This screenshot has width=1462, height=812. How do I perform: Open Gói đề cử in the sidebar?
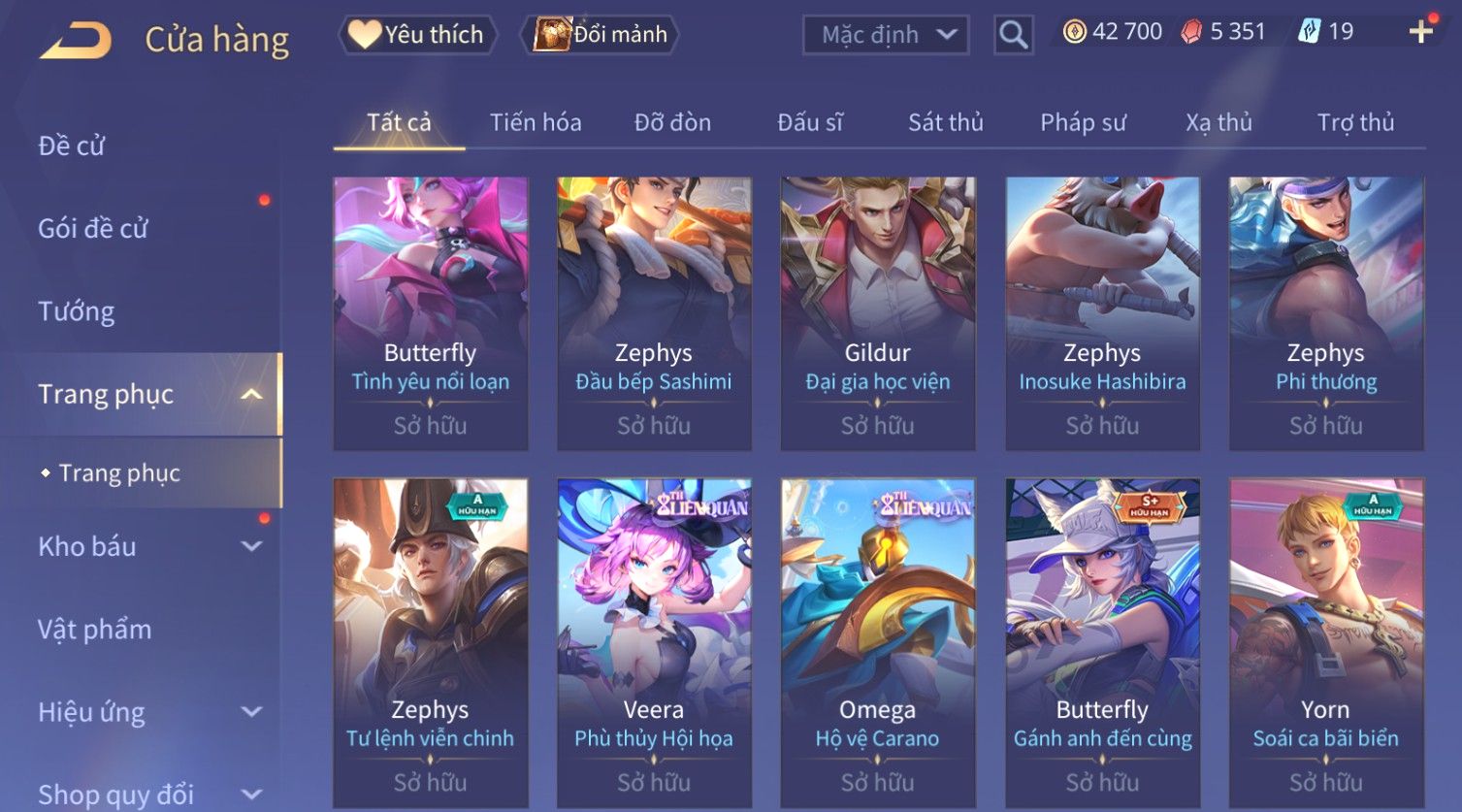click(x=93, y=229)
